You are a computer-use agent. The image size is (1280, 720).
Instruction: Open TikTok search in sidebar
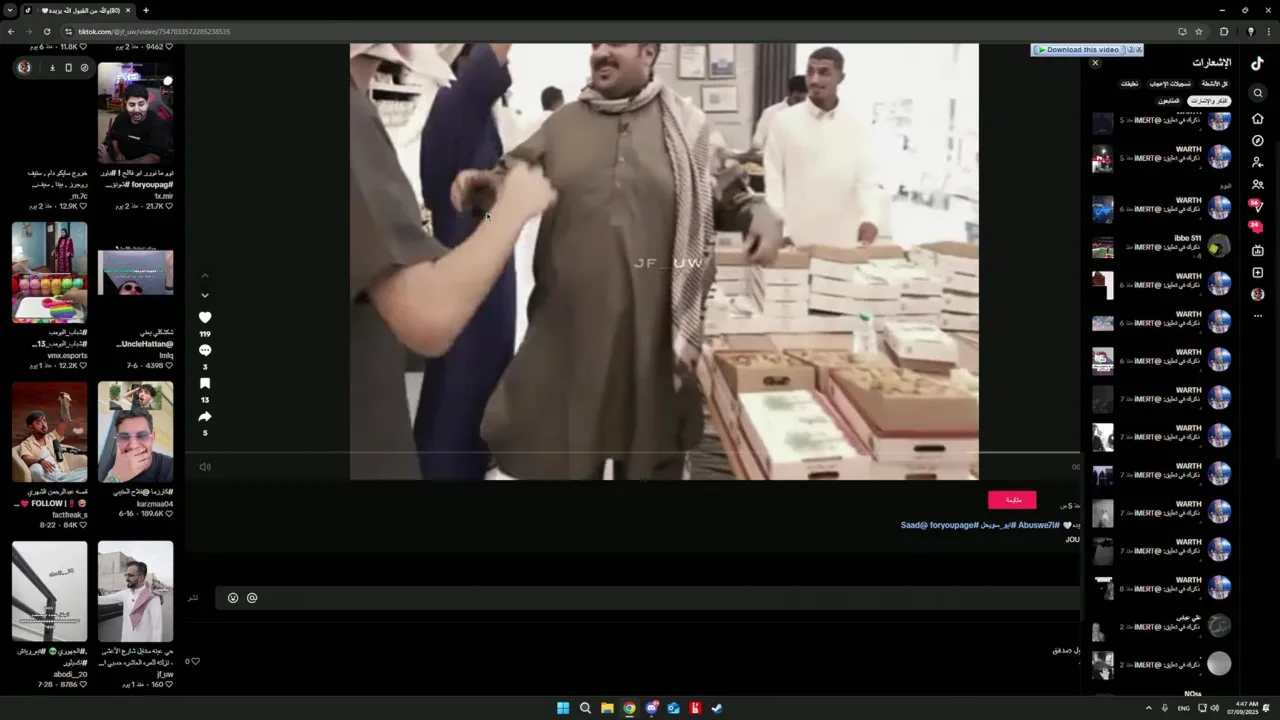1258,93
